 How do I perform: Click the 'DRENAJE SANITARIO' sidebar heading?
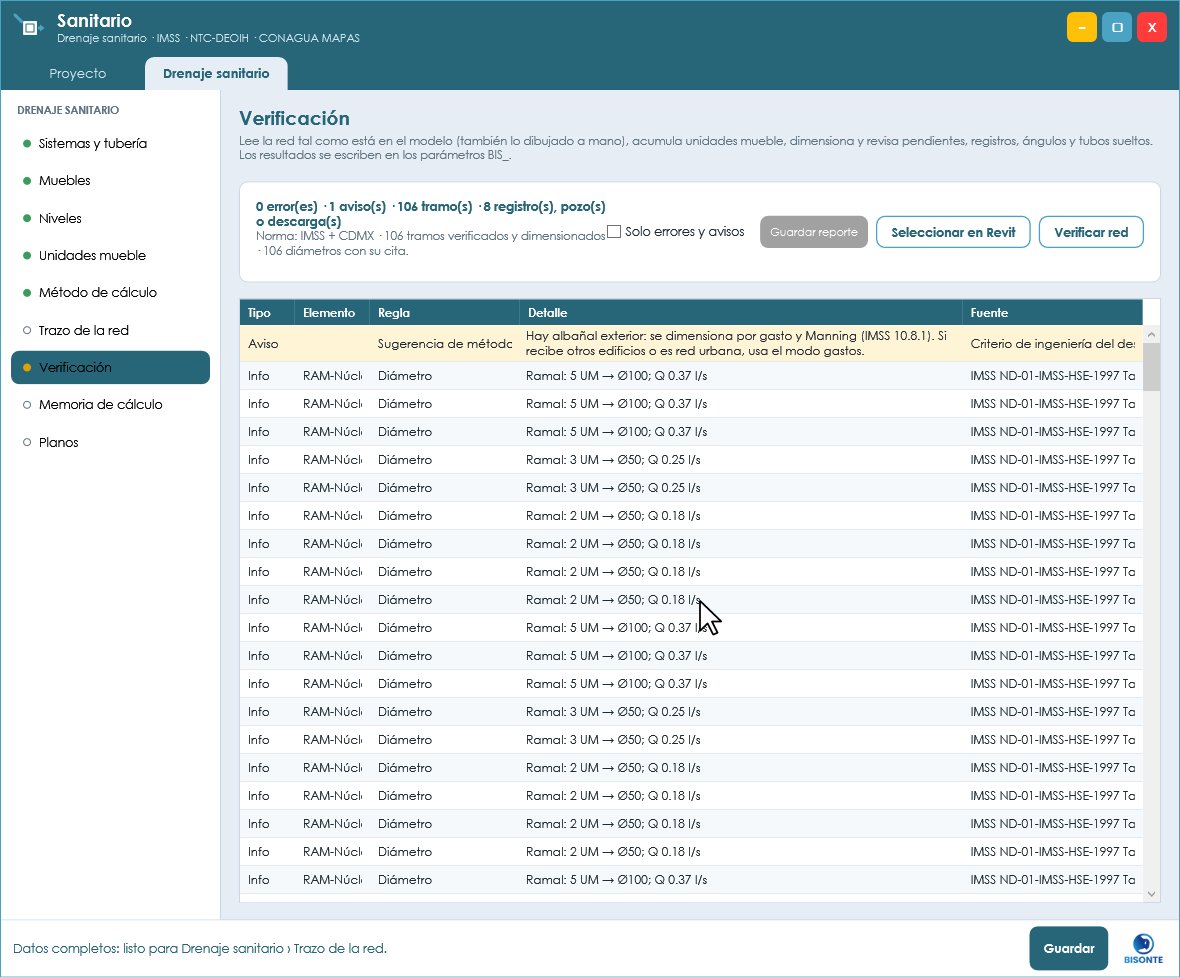coord(68,110)
